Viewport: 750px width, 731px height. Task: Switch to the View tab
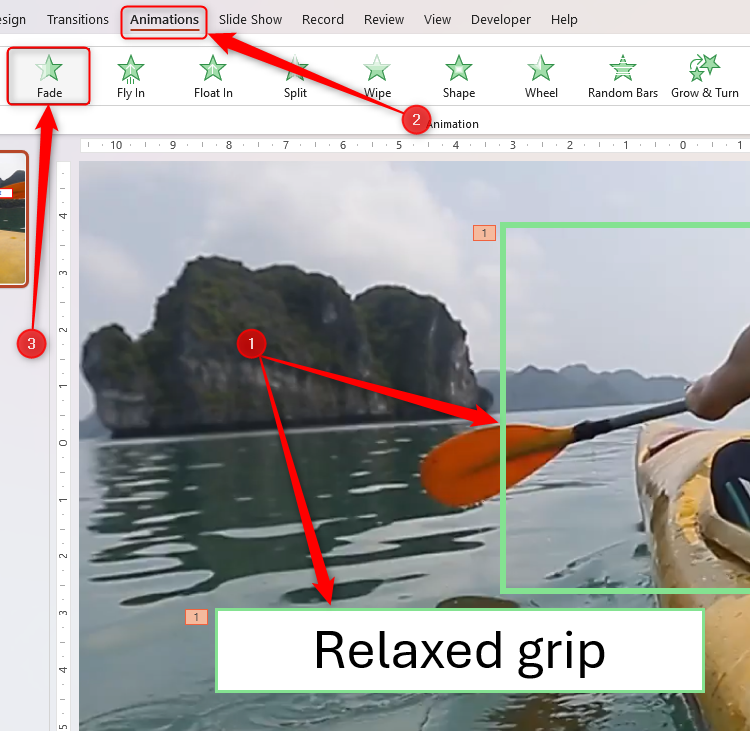(x=437, y=20)
